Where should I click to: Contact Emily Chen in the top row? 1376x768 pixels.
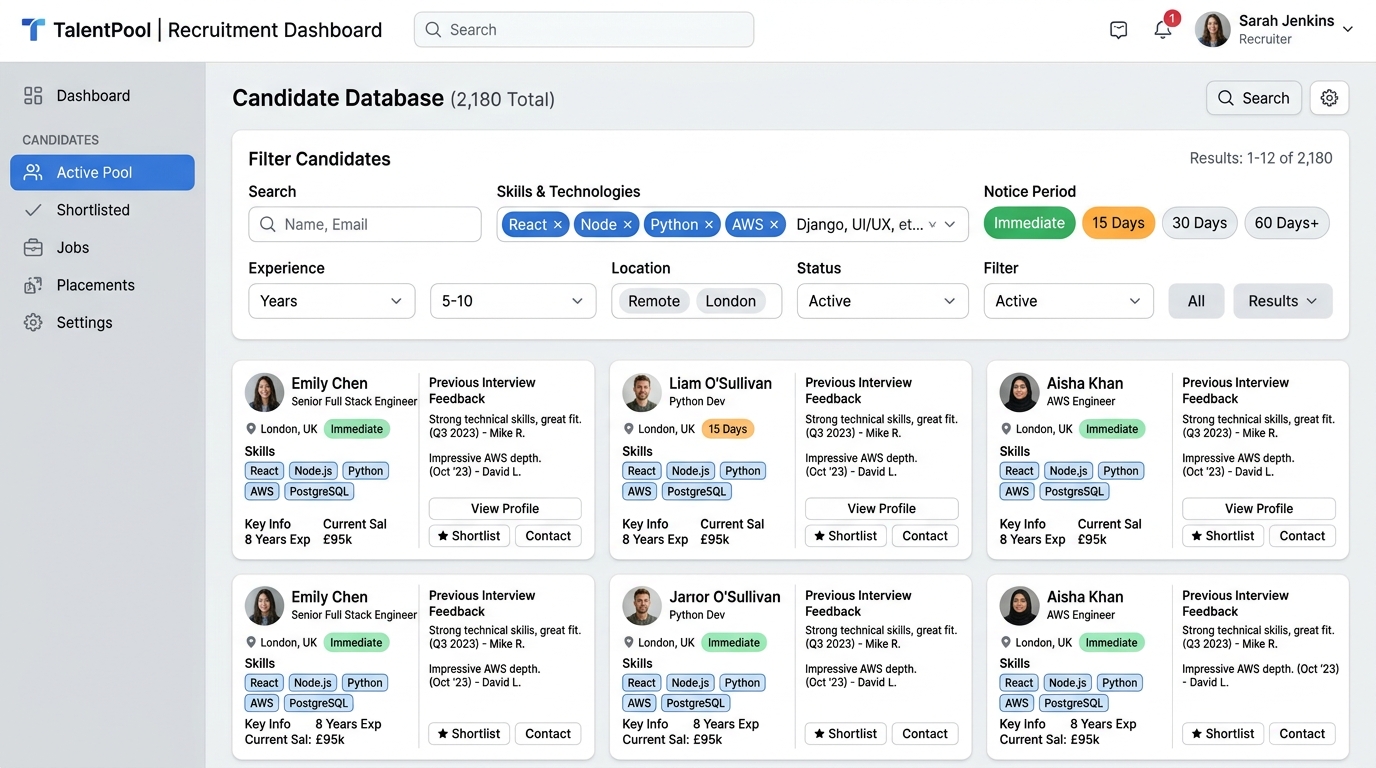(548, 536)
